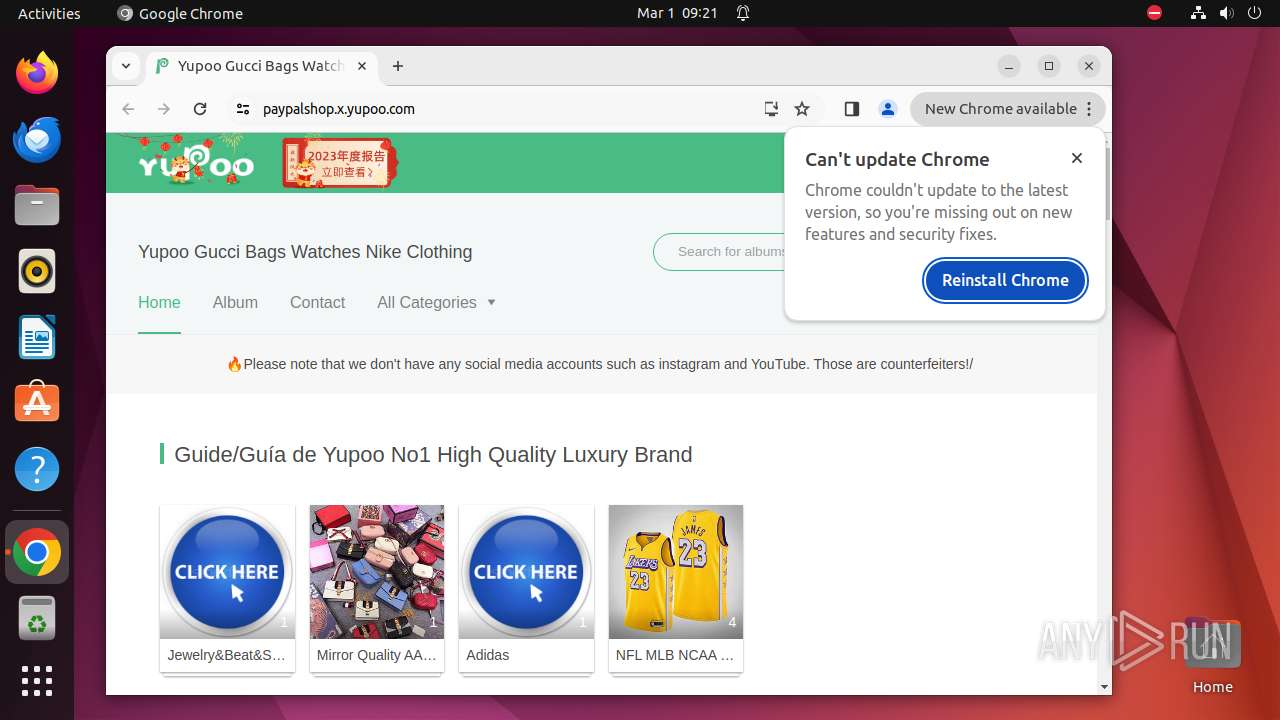Open the Adidas CLICK HERE album thumbnail

tap(526, 572)
